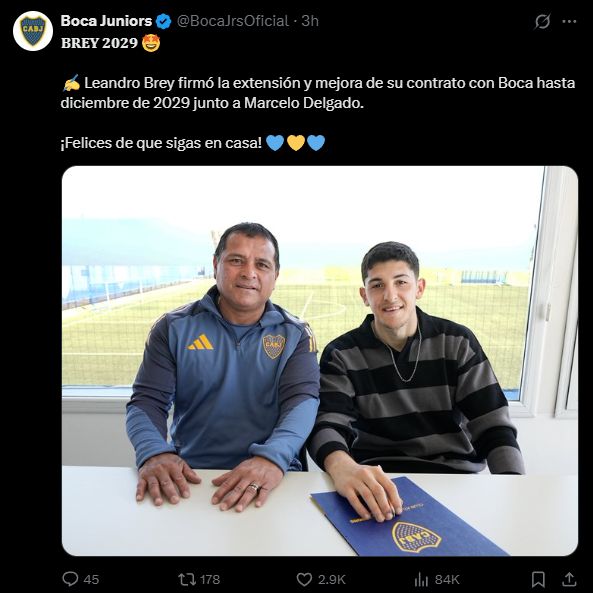Click the 84K views count
The width and height of the screenshot is (593, 593).
pos(447,579)
